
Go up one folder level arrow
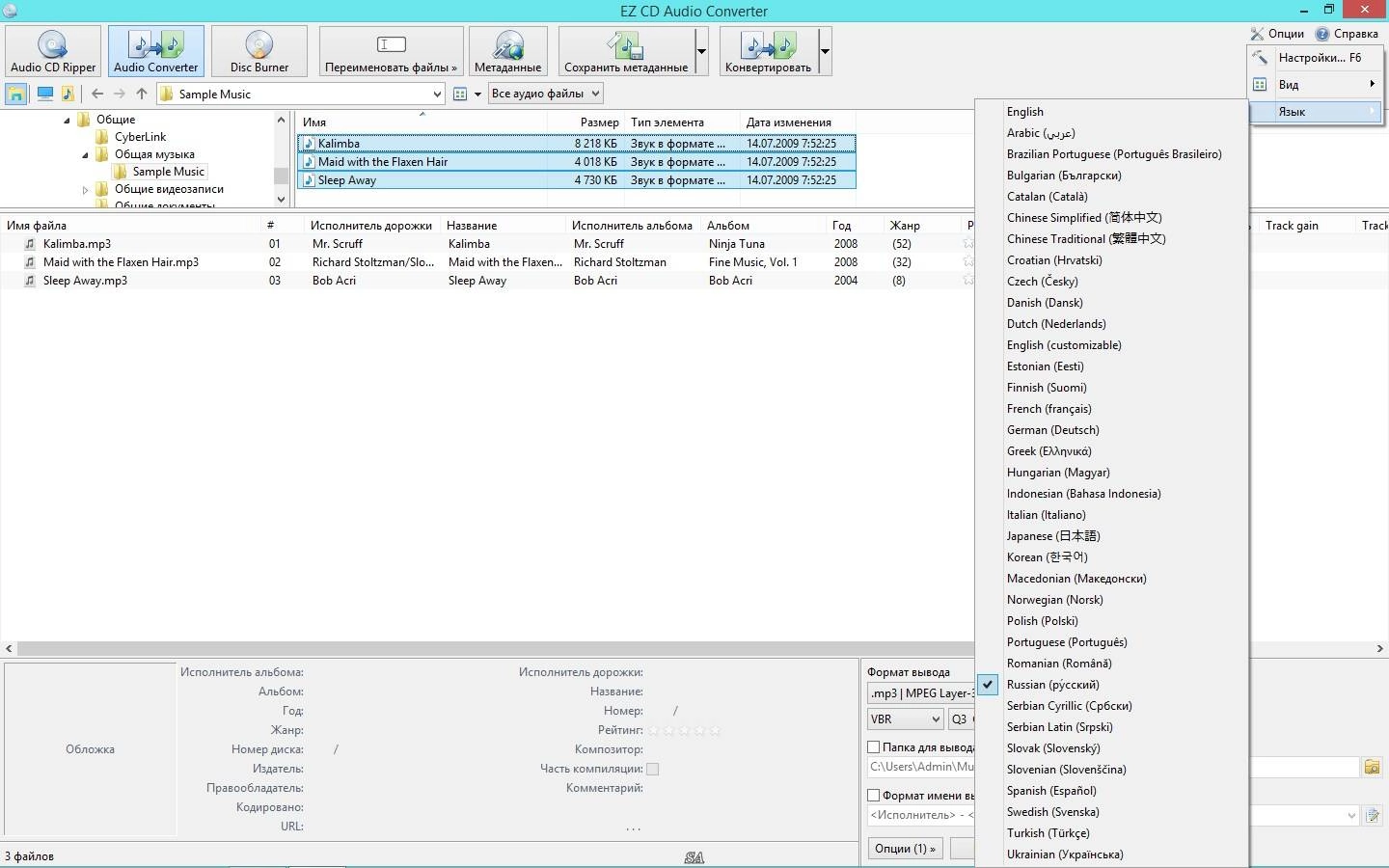click(x=142, y=94)
